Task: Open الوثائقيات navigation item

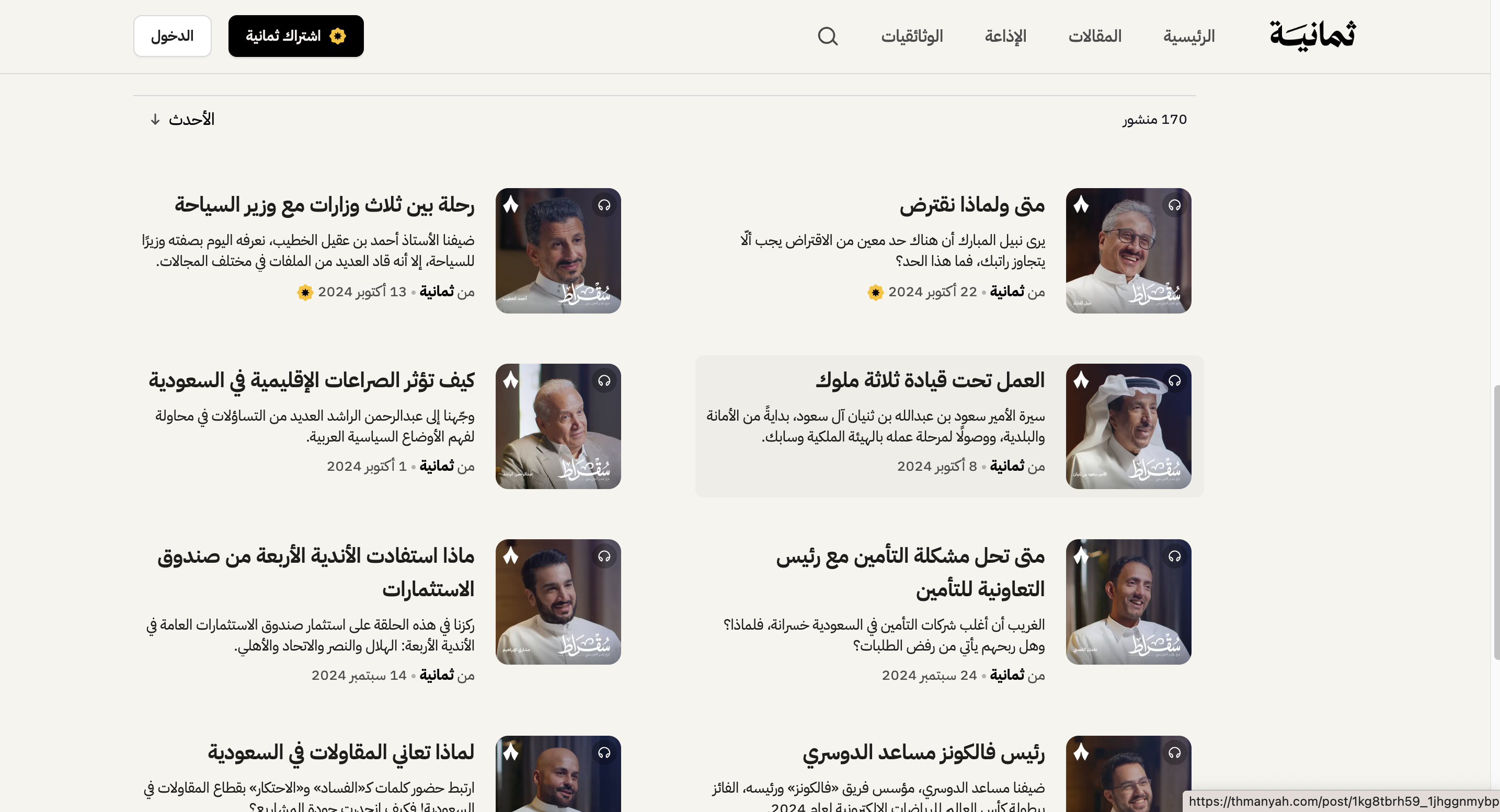Action: (x=912, y=36)
